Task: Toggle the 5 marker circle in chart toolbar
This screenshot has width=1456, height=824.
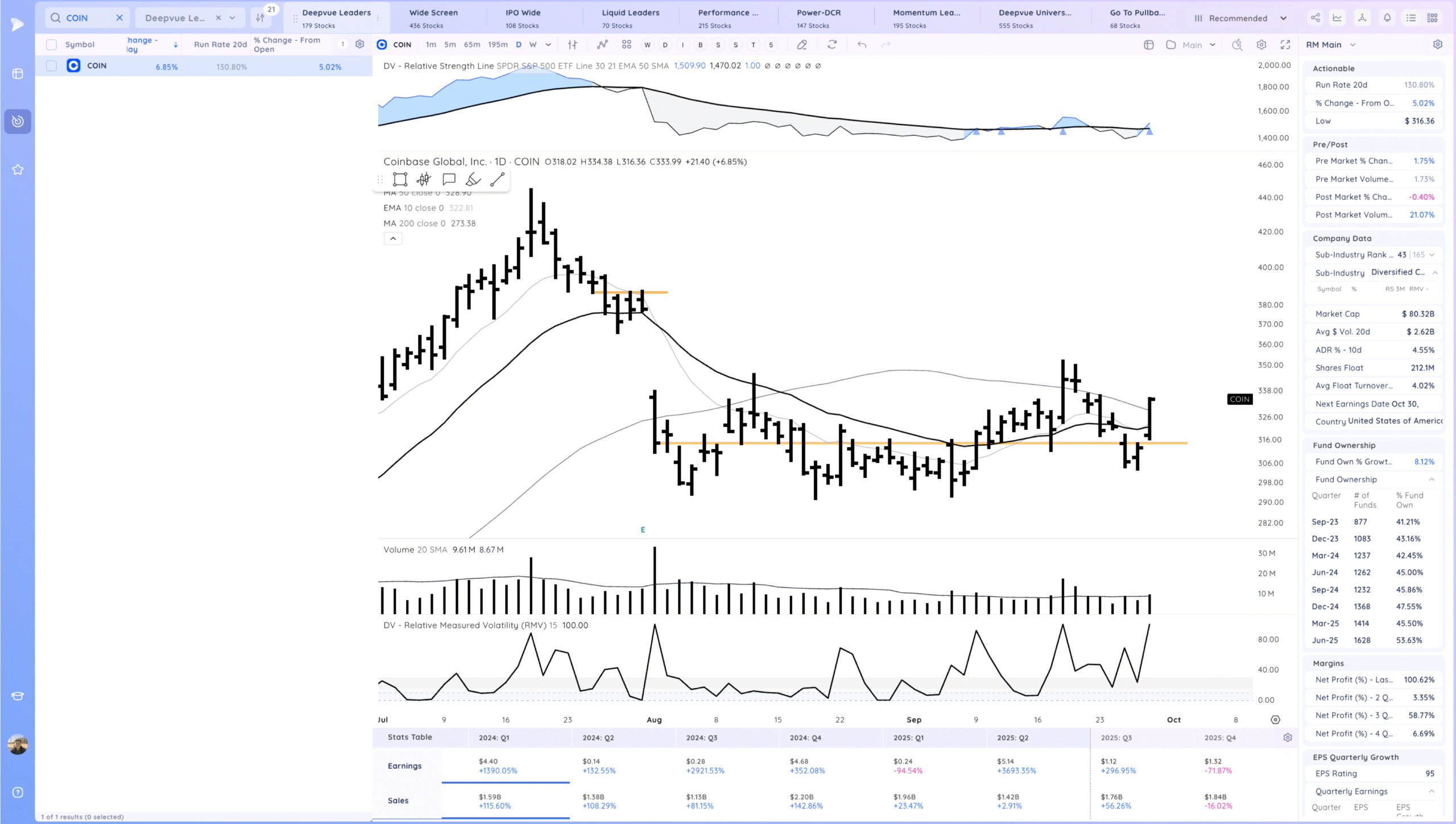Action: (771, 44)
